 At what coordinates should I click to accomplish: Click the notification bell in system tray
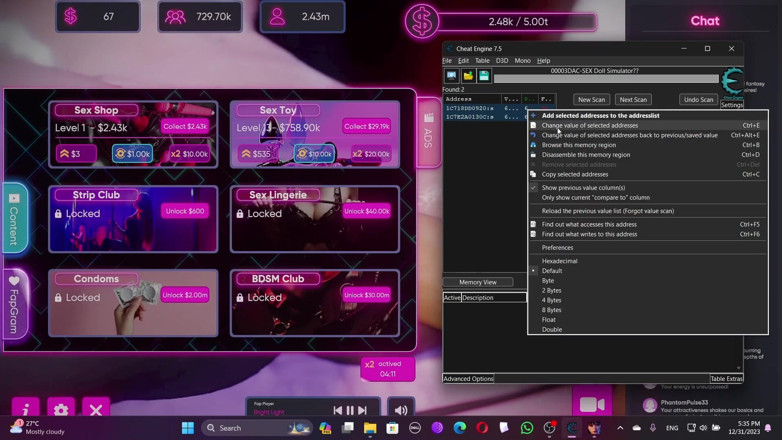(768, 428)
